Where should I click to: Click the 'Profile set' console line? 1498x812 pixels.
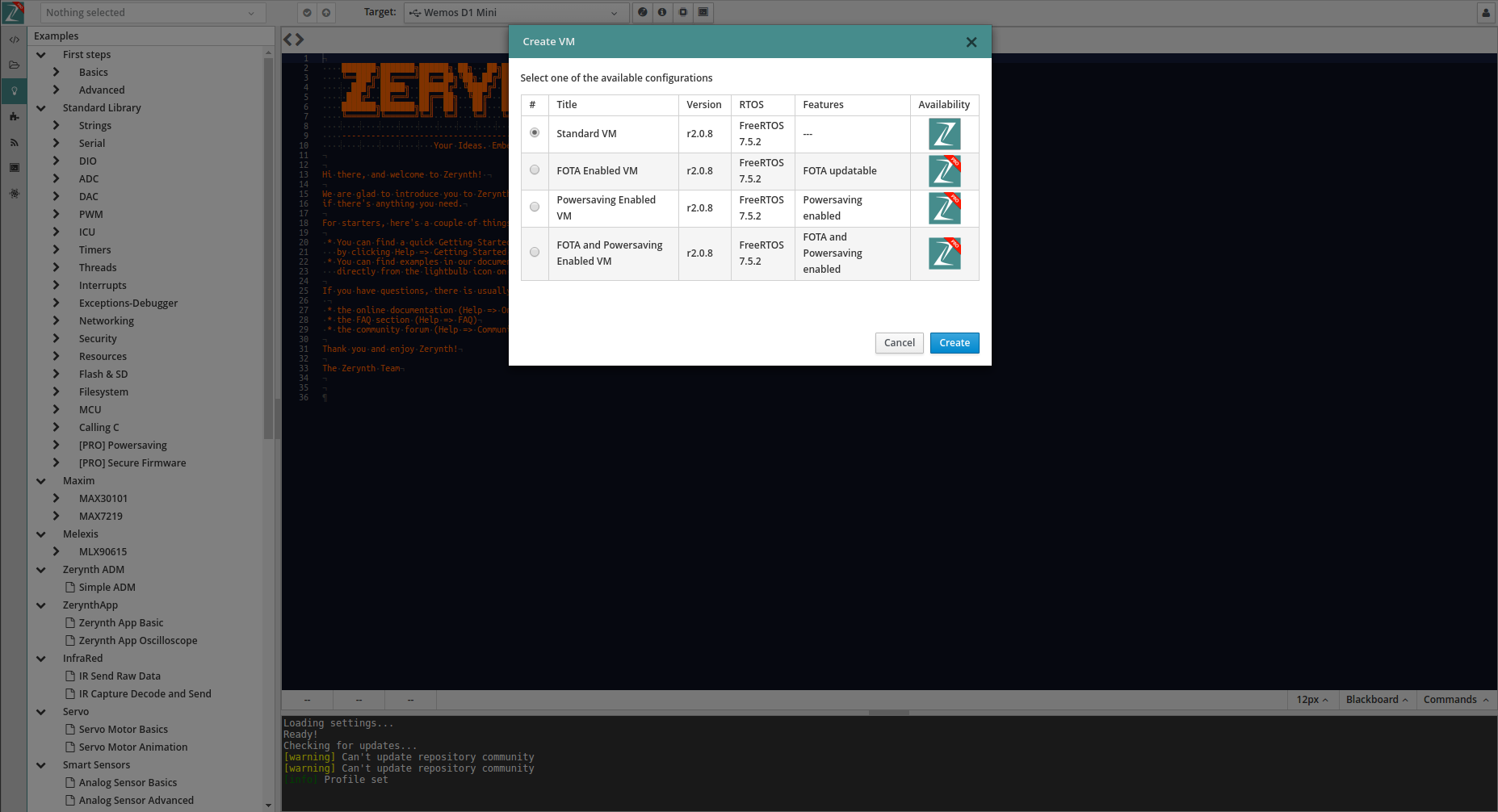pyautogui.click(x=336, y=780)
